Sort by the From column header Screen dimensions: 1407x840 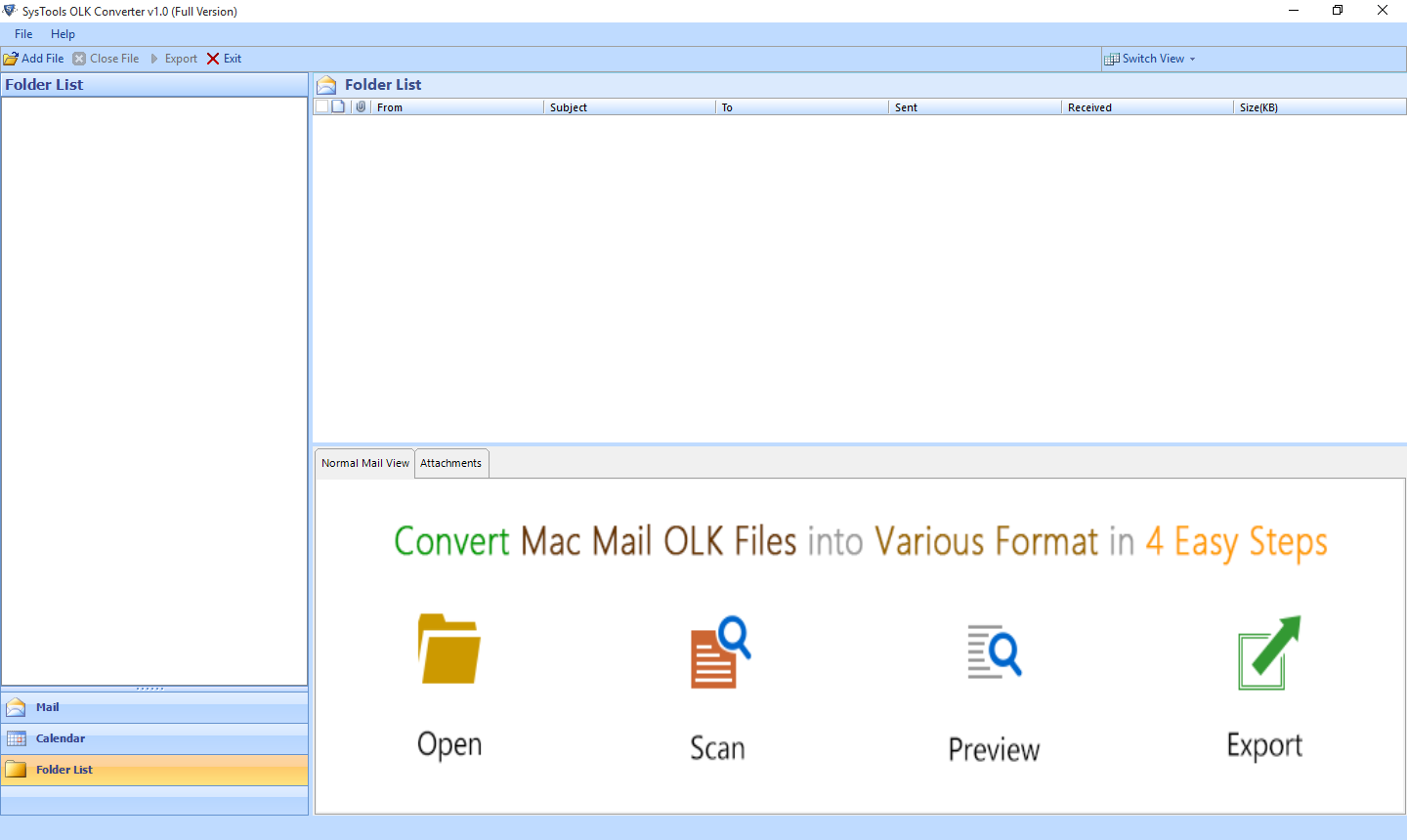tap(457, 107)
